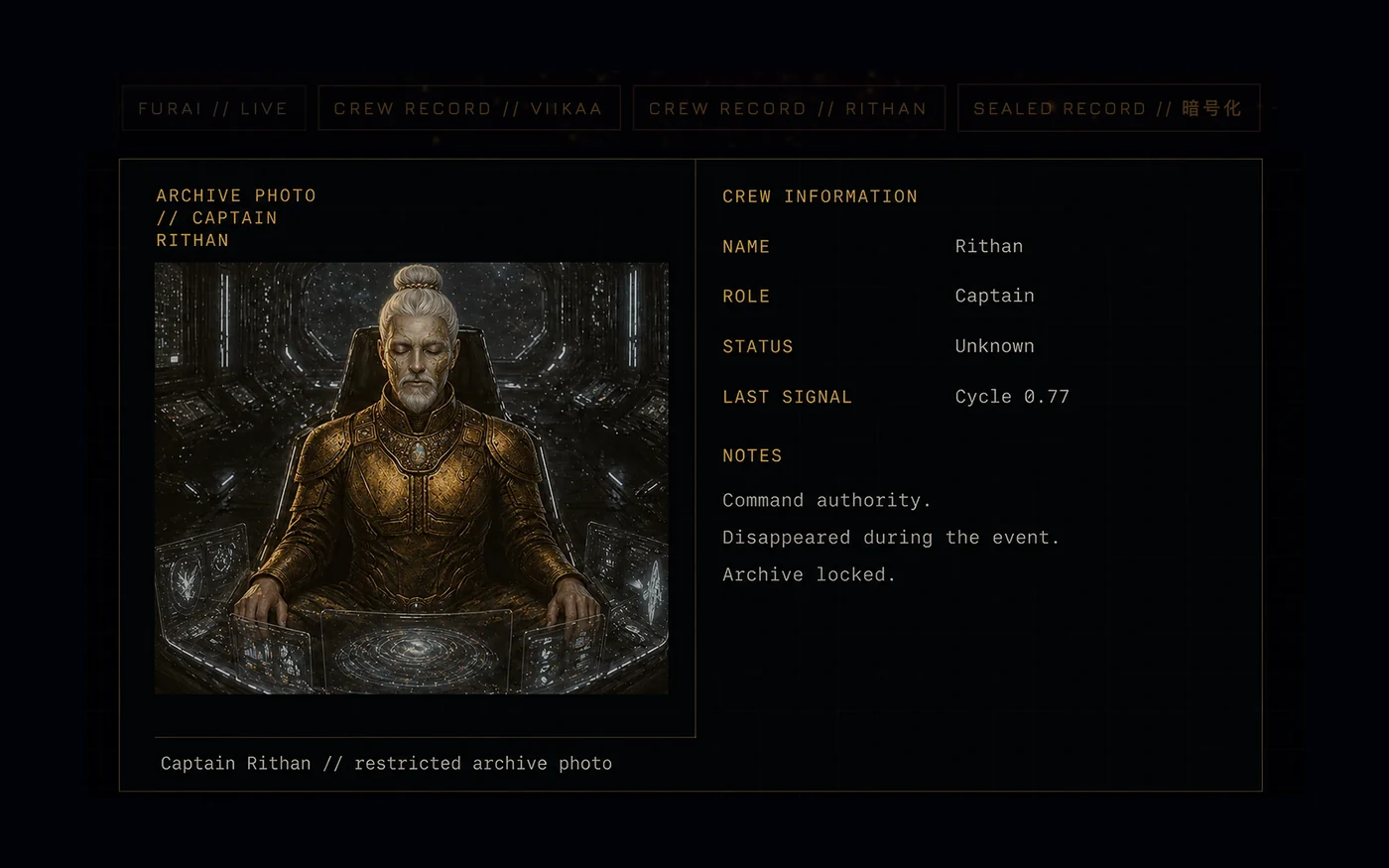Click the note line Command authority.
Screen dimensions: 1389x868
coord(826,500)
